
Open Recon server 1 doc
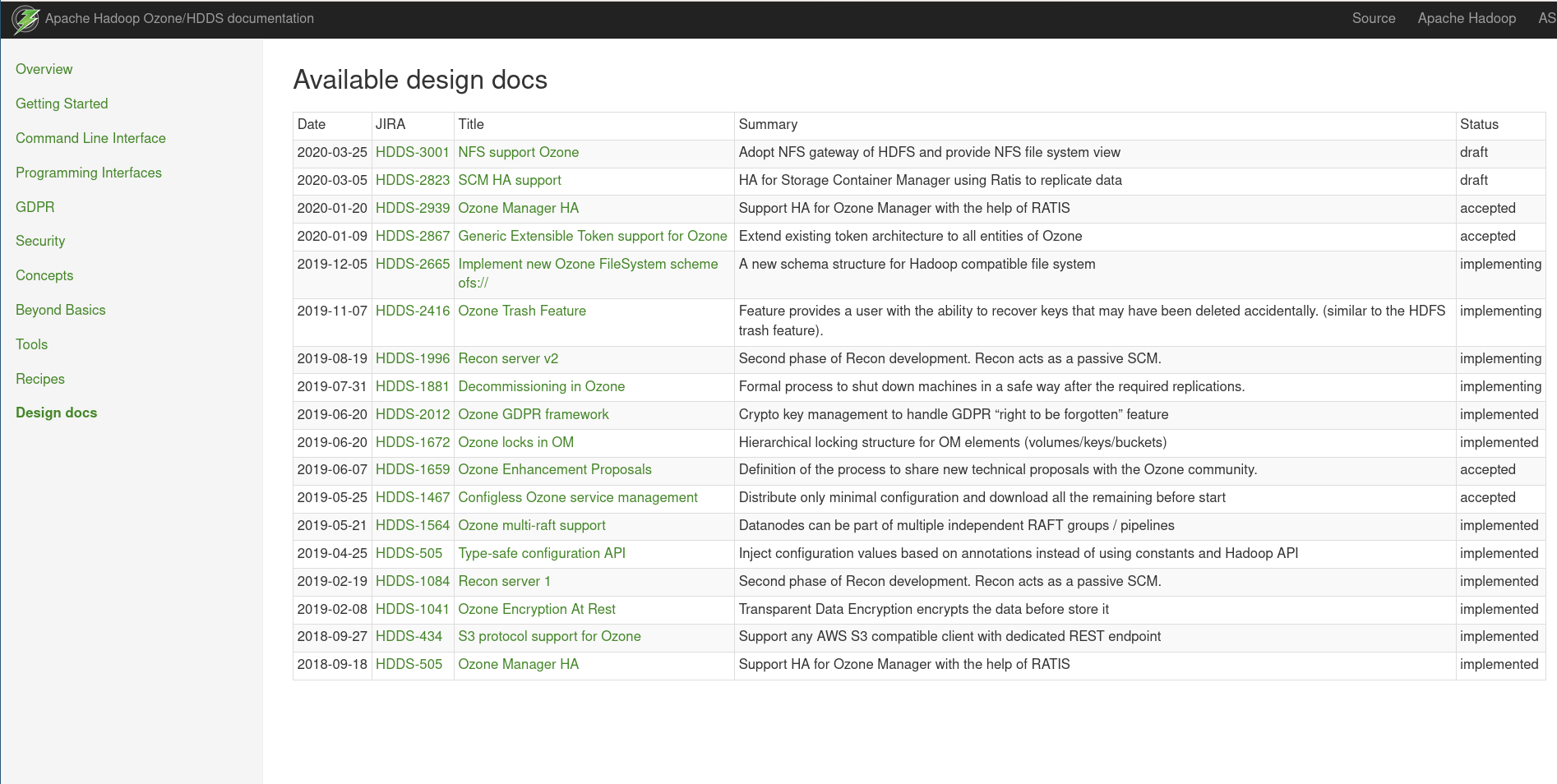505,581
